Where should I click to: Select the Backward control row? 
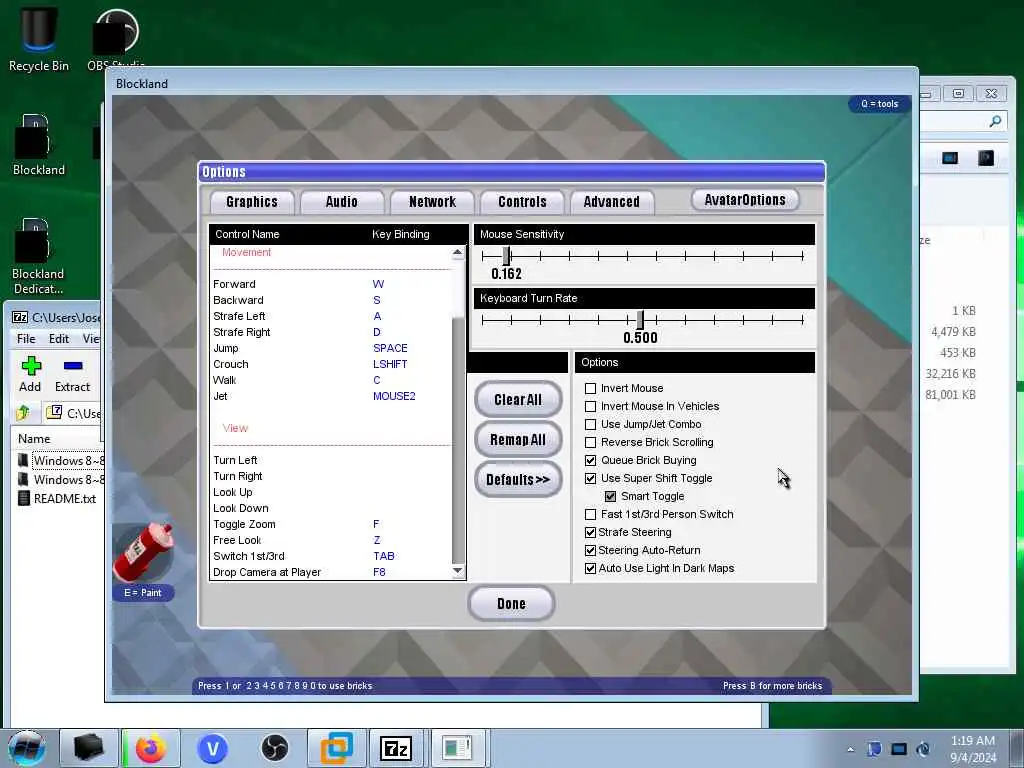(330, 300)
